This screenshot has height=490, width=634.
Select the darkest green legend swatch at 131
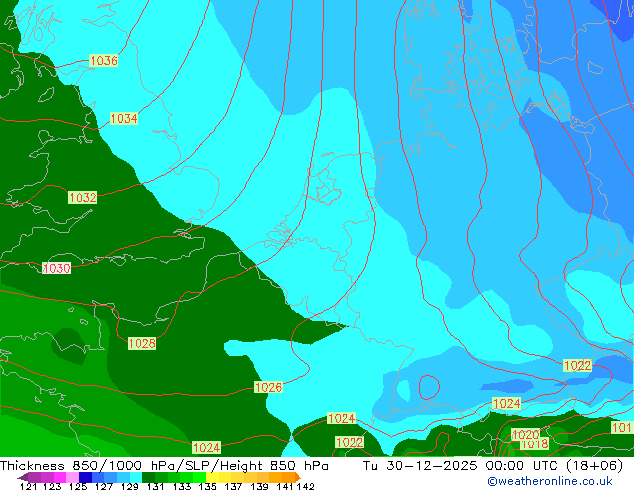tap(148, 477)
